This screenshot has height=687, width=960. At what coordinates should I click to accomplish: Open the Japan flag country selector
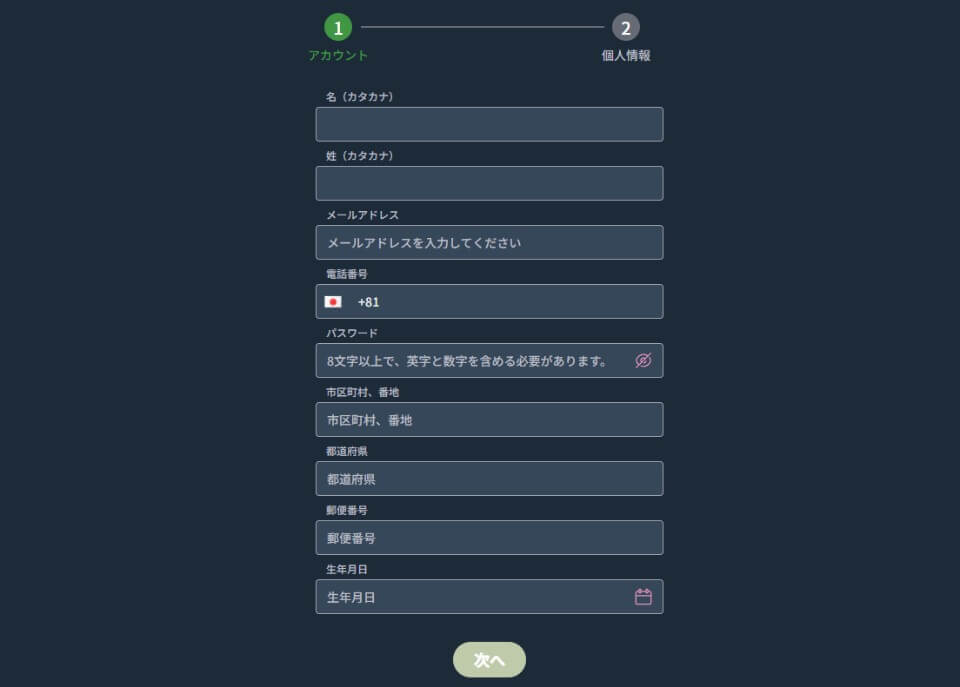(x=333, y=302)
